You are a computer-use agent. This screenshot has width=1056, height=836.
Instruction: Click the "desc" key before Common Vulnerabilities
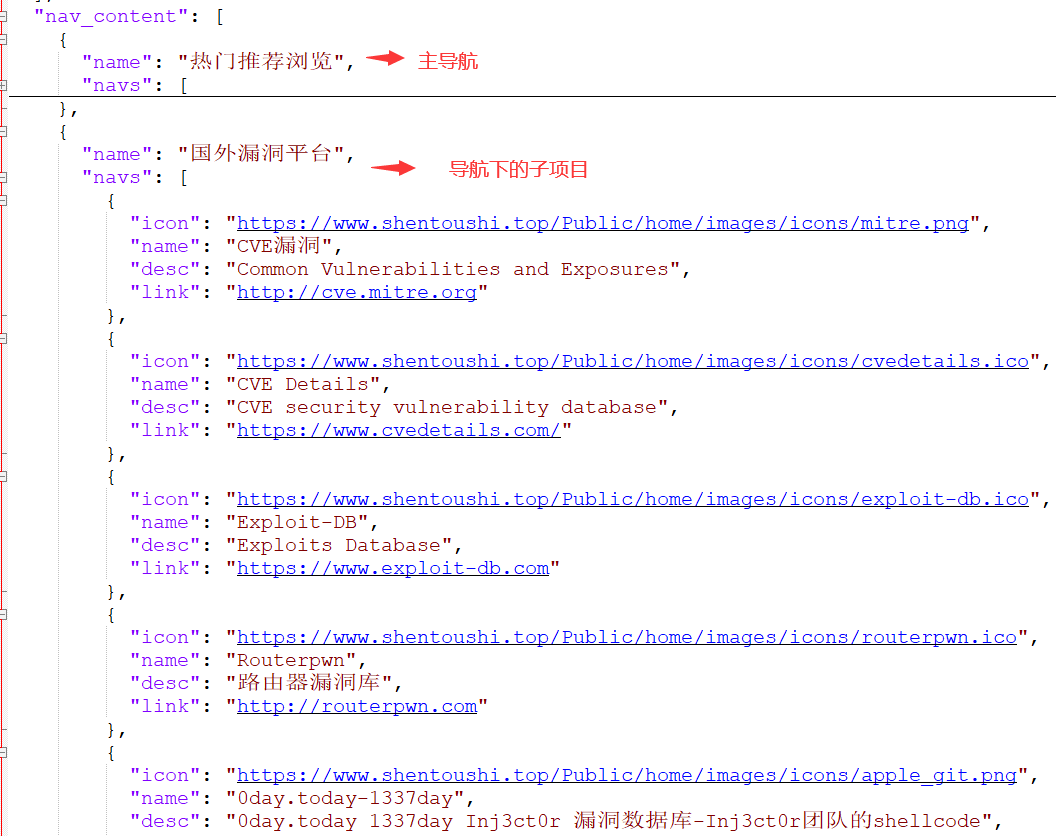(x=166, y=269)
